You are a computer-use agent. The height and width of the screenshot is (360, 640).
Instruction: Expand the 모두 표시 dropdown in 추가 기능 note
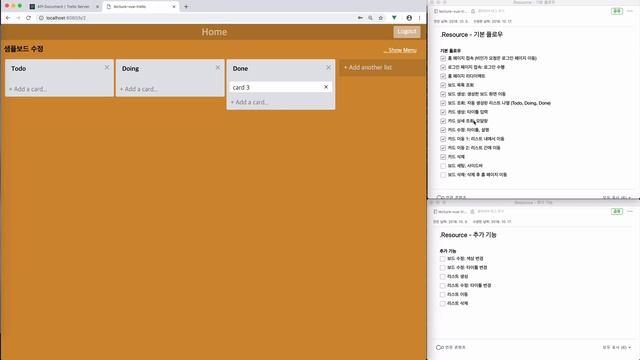[617, 347]
